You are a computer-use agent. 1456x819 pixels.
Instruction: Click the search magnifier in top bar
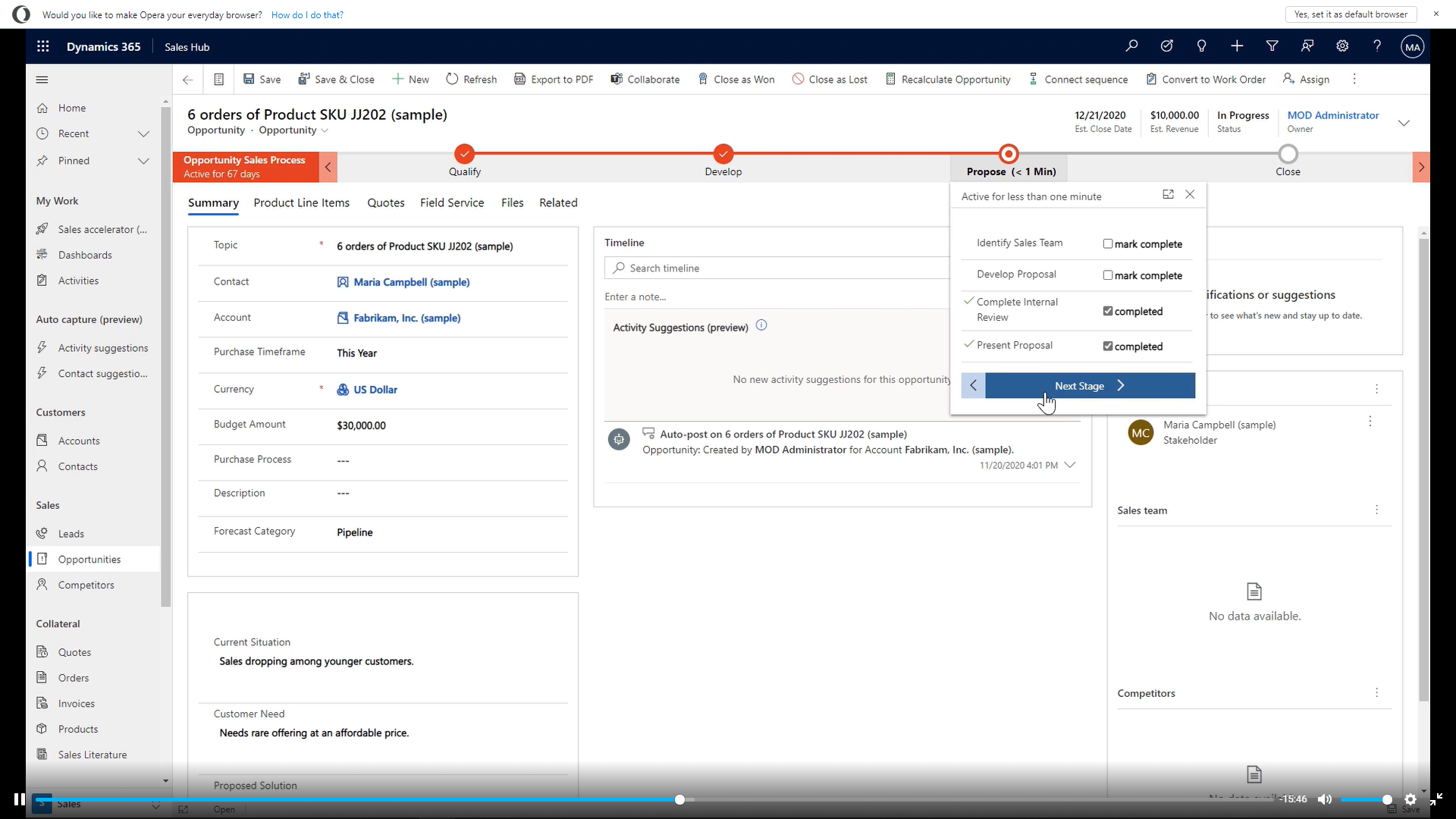(x=1131, y=46)
